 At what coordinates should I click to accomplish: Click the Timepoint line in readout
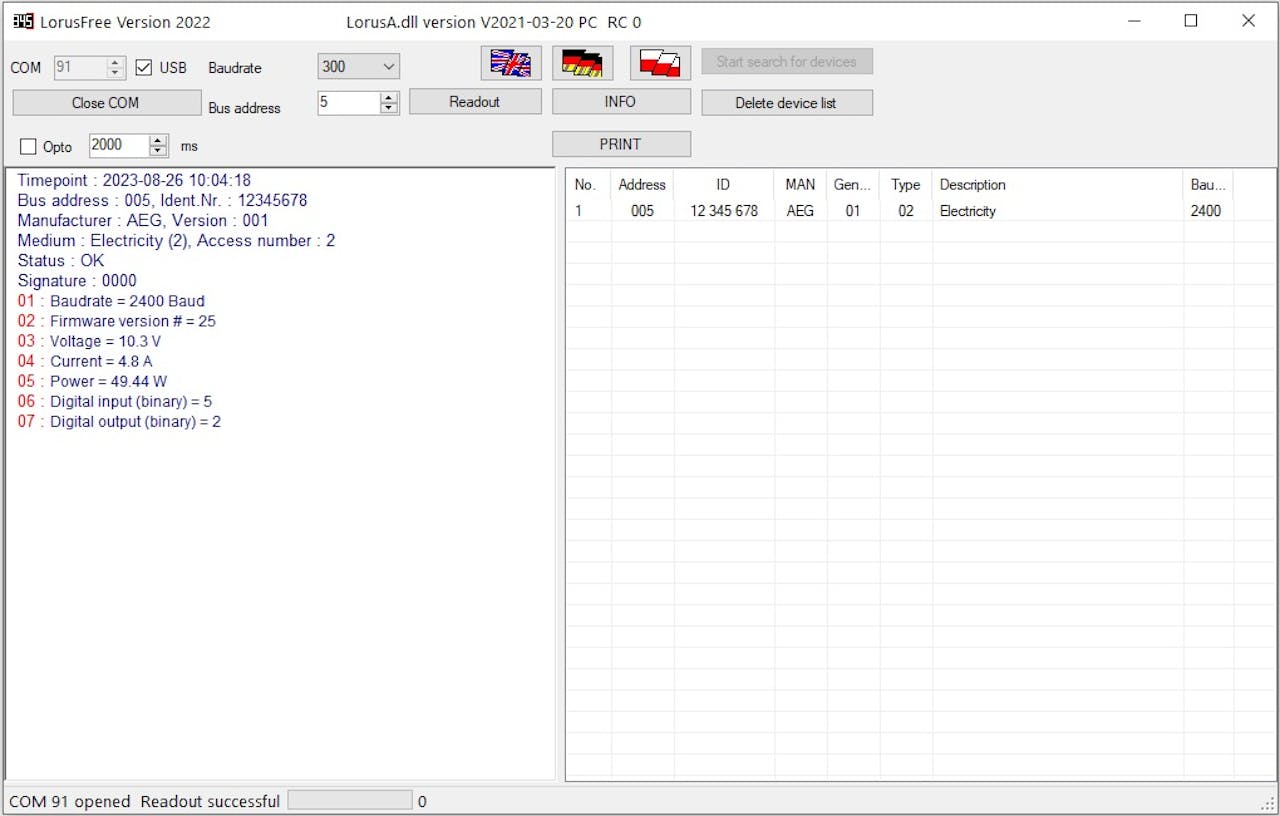tap(134, 181)
